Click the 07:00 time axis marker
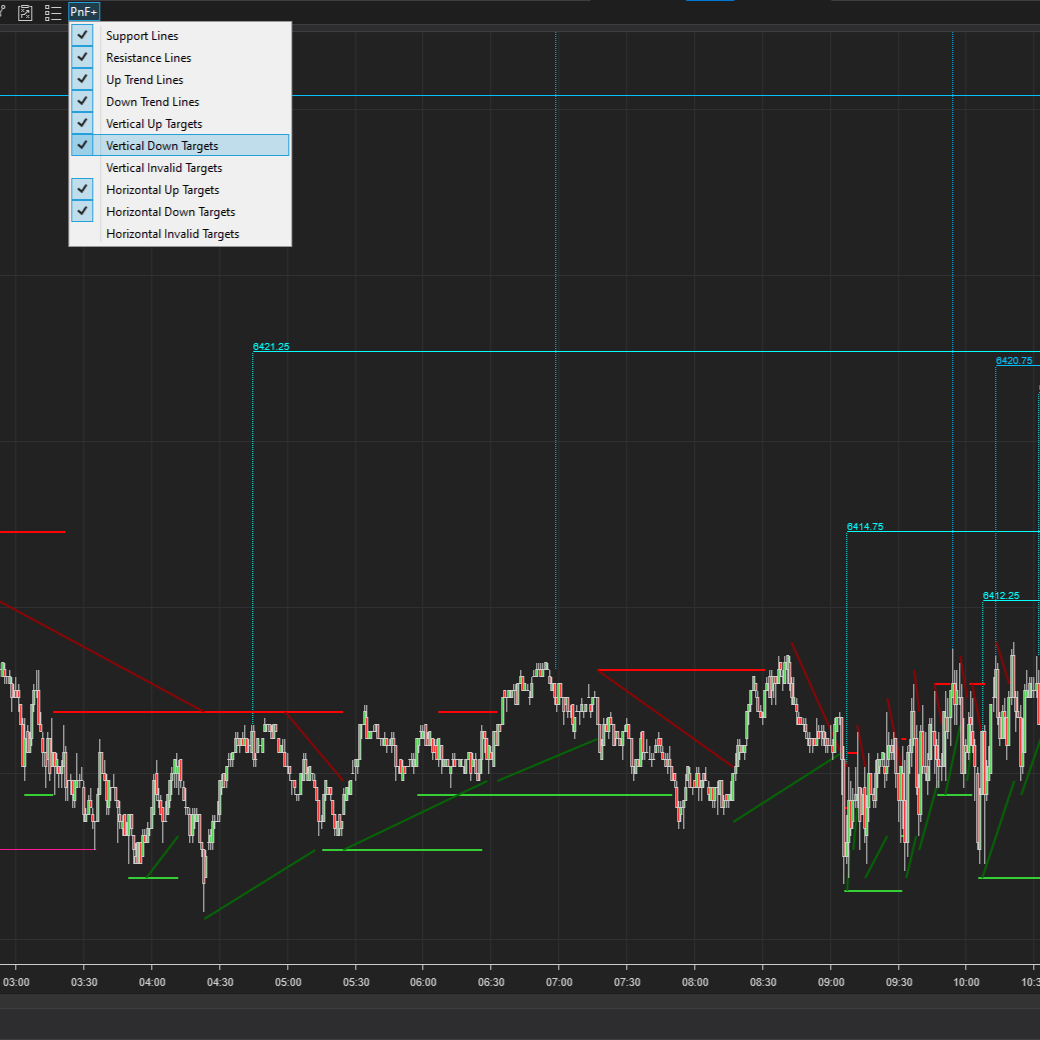The width and height of the screenshot is (1040, 1040). click(559, 982)
